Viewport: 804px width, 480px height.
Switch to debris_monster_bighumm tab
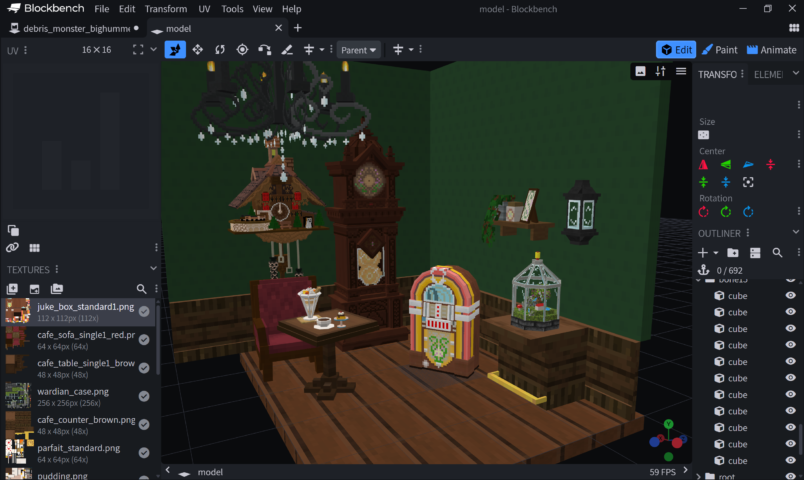point(76,28)
